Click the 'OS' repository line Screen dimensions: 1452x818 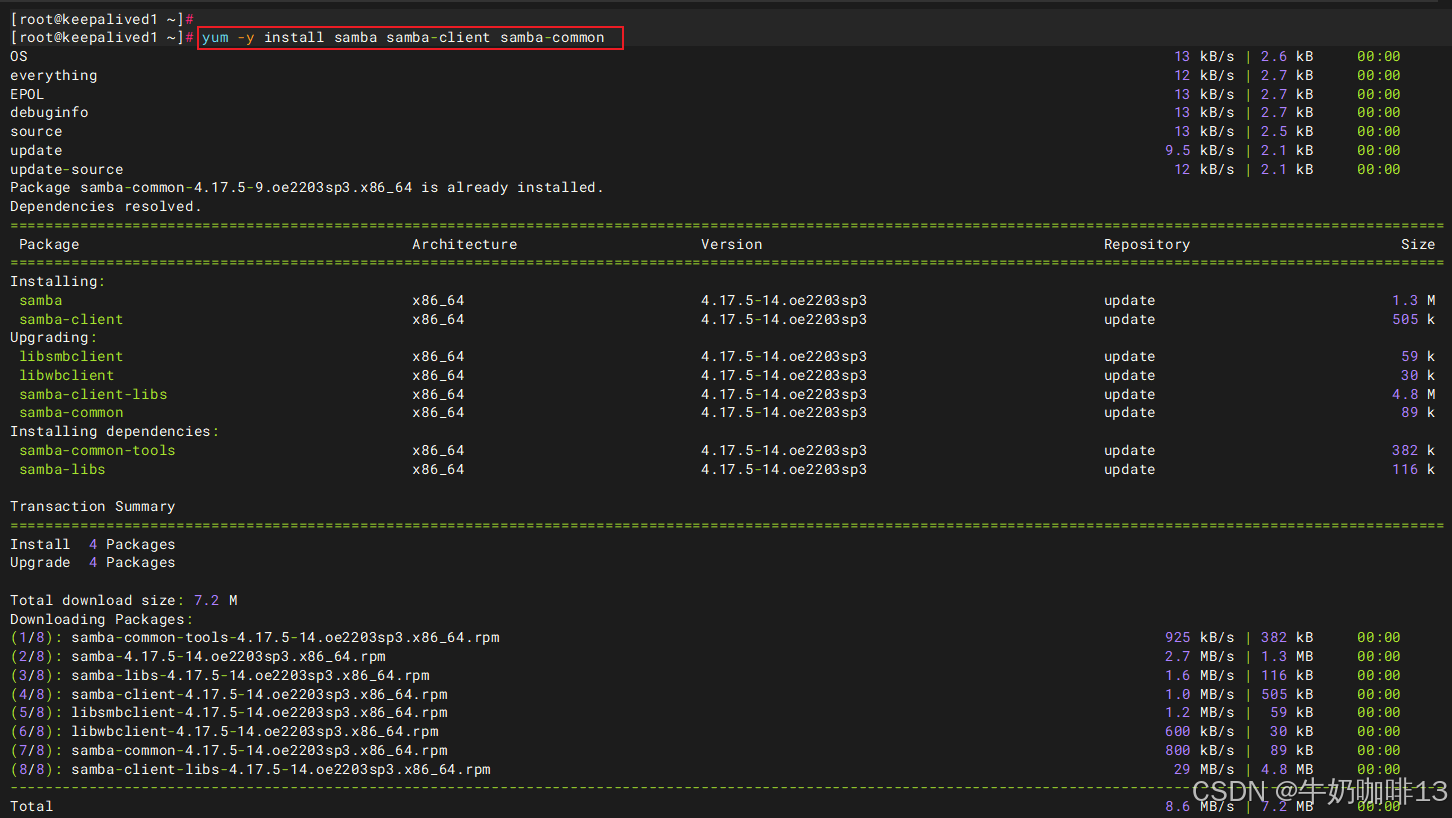pyautogui.click(x=19, y=57)
